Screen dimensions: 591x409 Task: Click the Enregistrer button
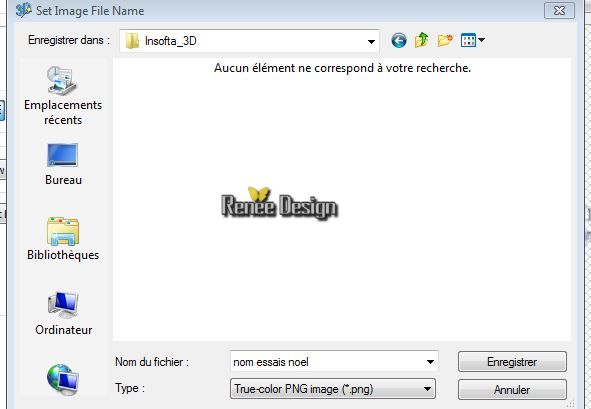click(512, 362)
